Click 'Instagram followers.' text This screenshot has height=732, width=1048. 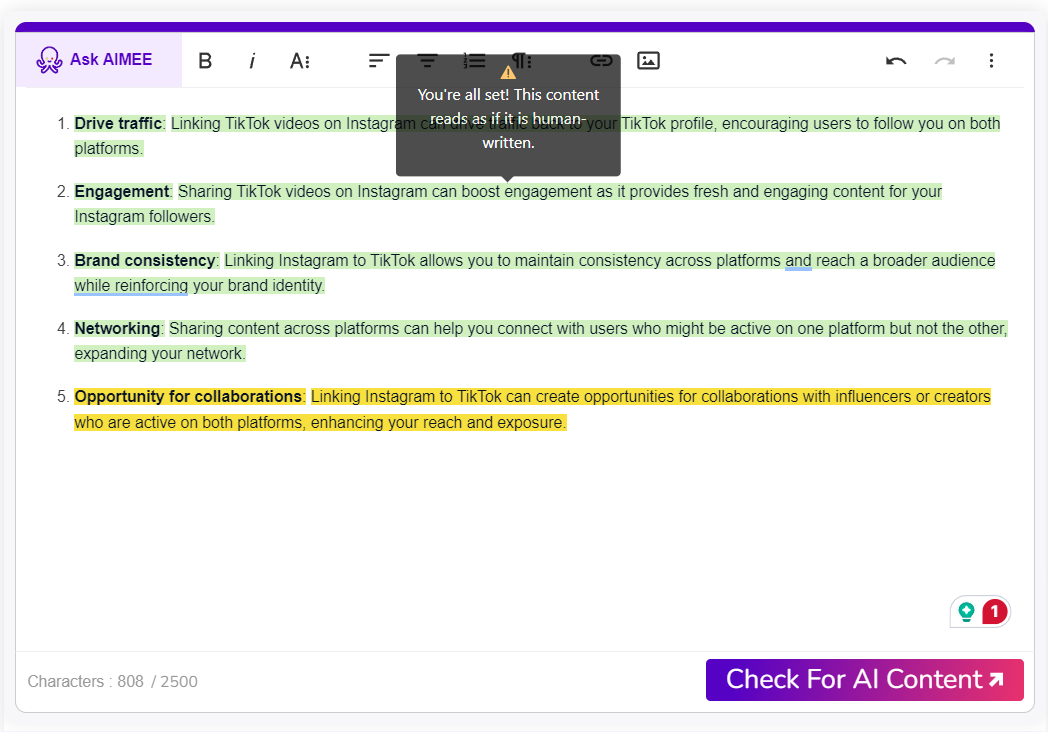pos(144,217)
